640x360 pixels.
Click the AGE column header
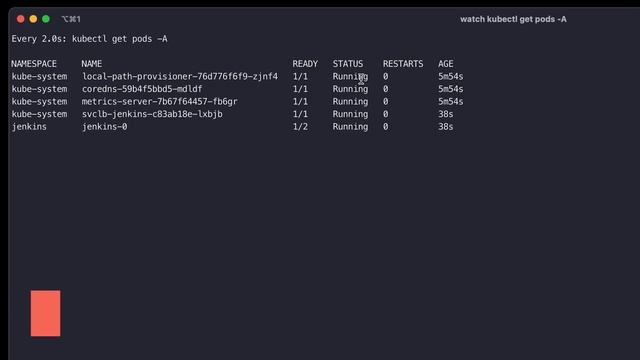click(446, 64)
